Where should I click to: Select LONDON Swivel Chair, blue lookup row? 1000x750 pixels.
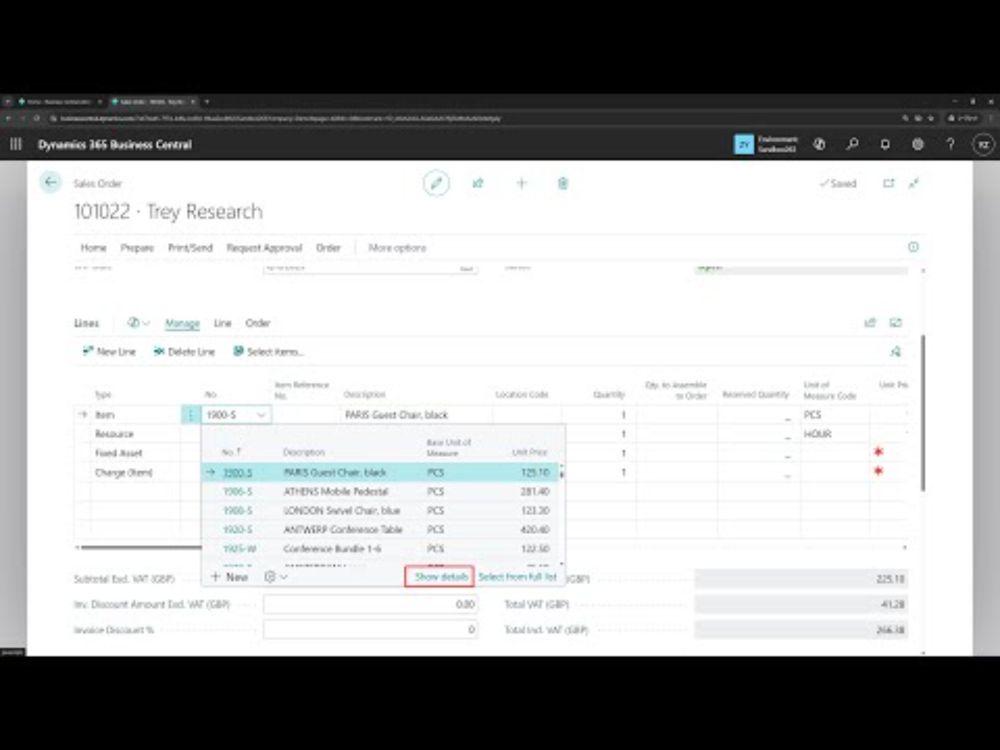point(380,511)
